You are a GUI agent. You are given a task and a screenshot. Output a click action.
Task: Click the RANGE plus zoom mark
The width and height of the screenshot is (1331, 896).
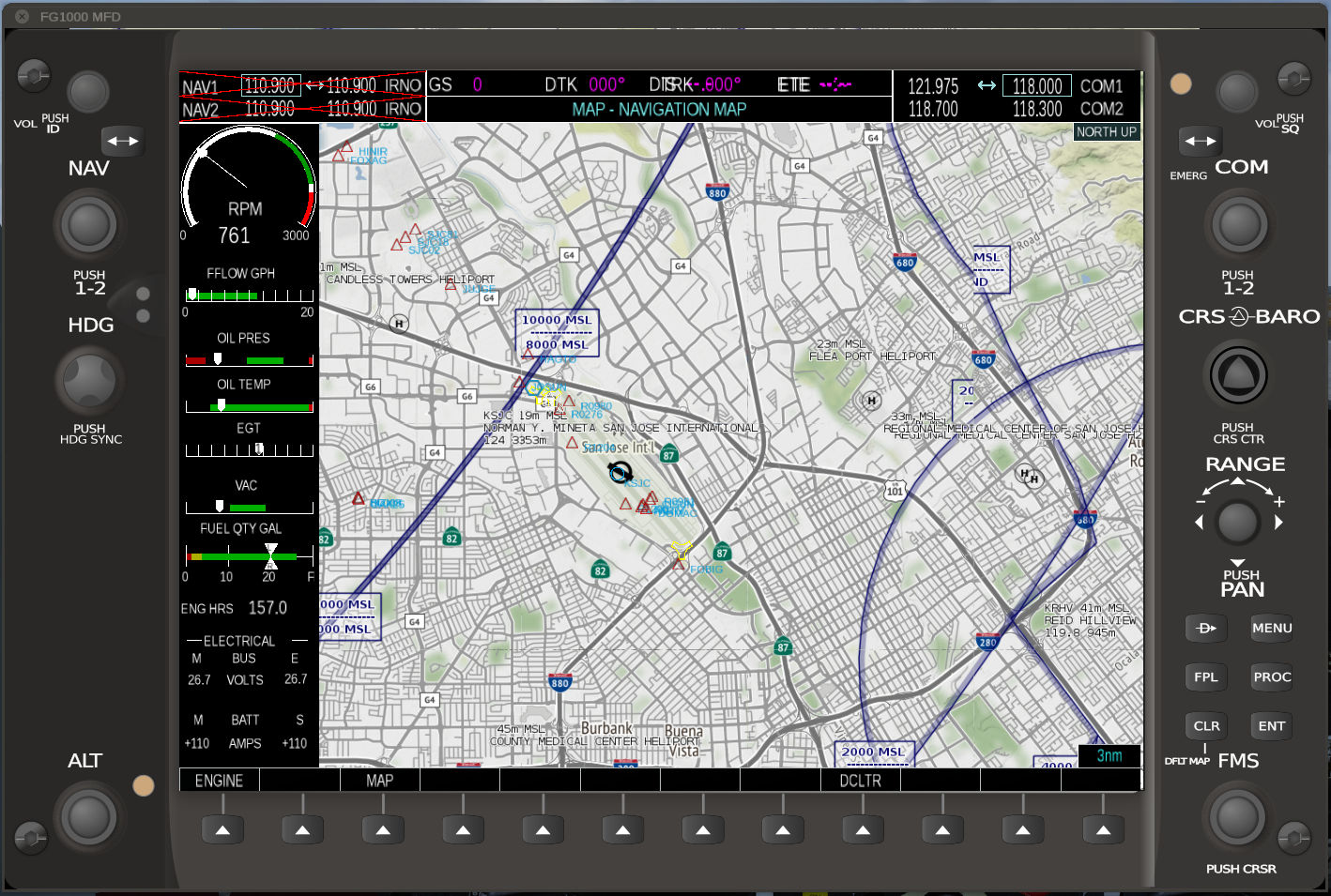[x=1278, y=502]
